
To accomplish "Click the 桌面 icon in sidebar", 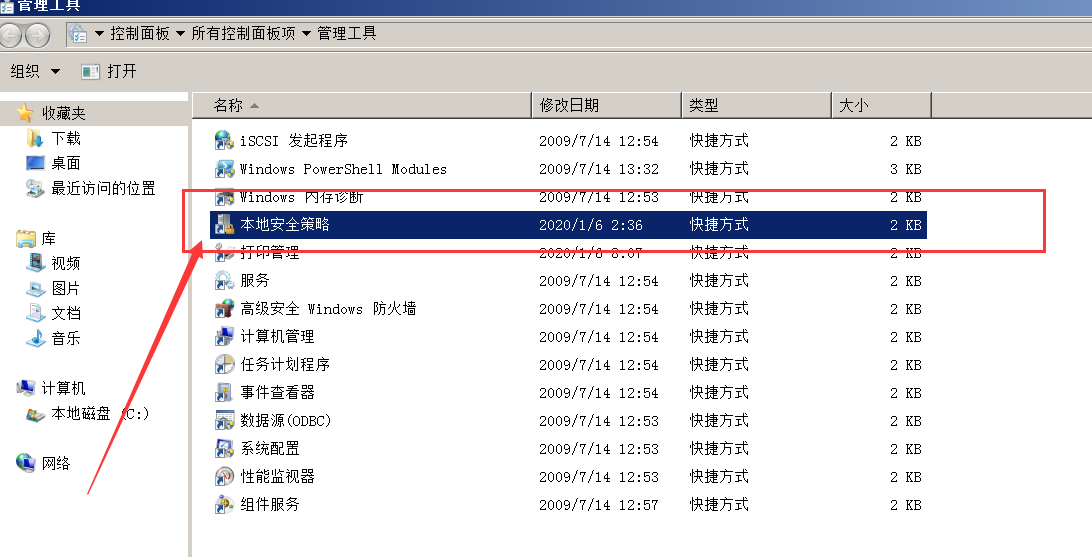I will [x=35, y=163].
